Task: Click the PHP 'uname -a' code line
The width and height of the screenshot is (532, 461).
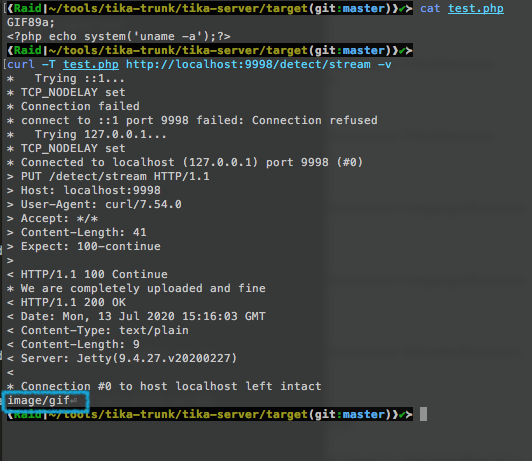Action: [119, 36]
